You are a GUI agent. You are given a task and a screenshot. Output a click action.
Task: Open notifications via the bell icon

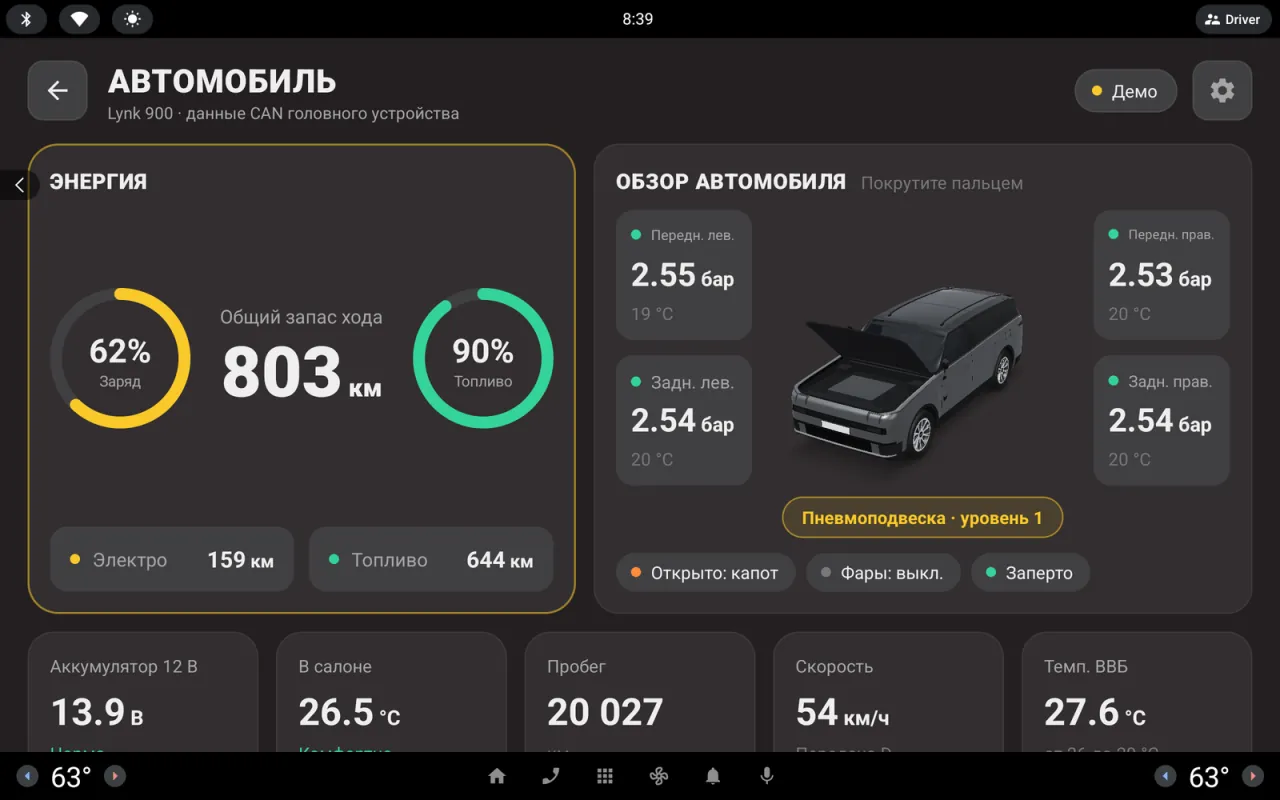[713, 776]
